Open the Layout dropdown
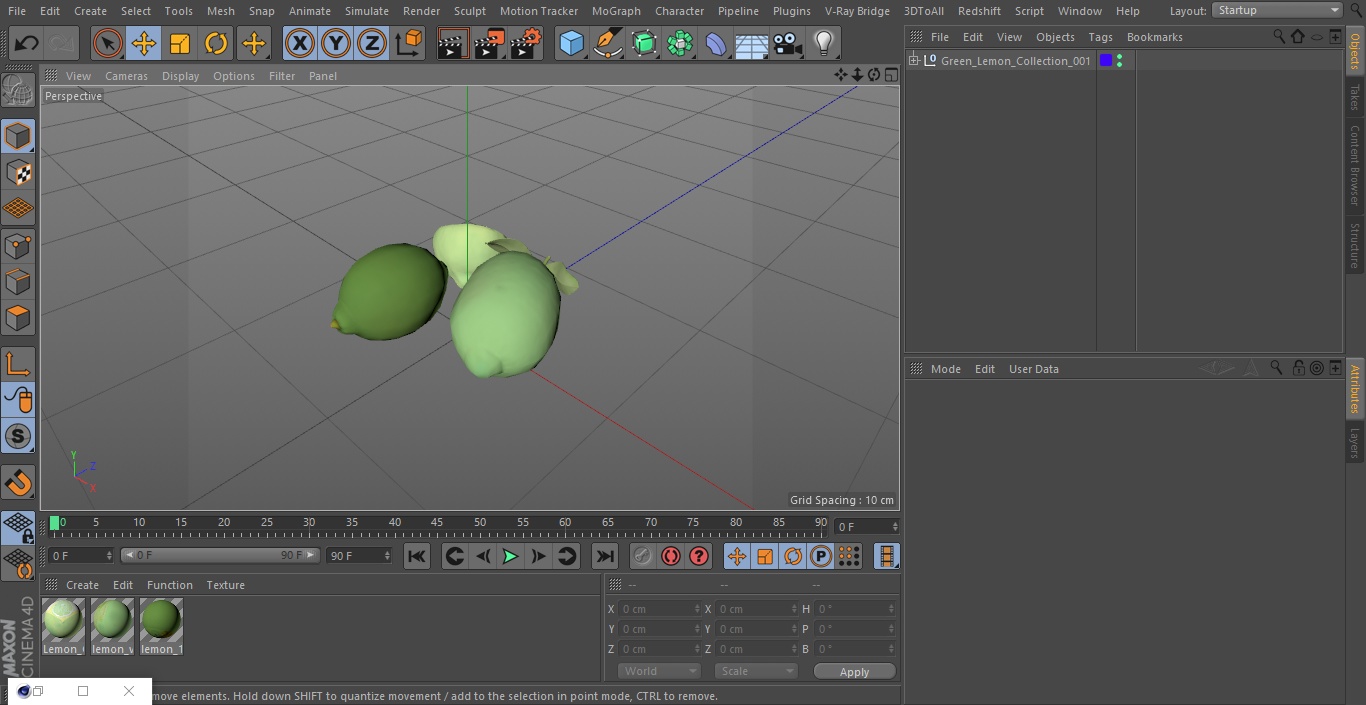1366x705 pixels. 1277,10
